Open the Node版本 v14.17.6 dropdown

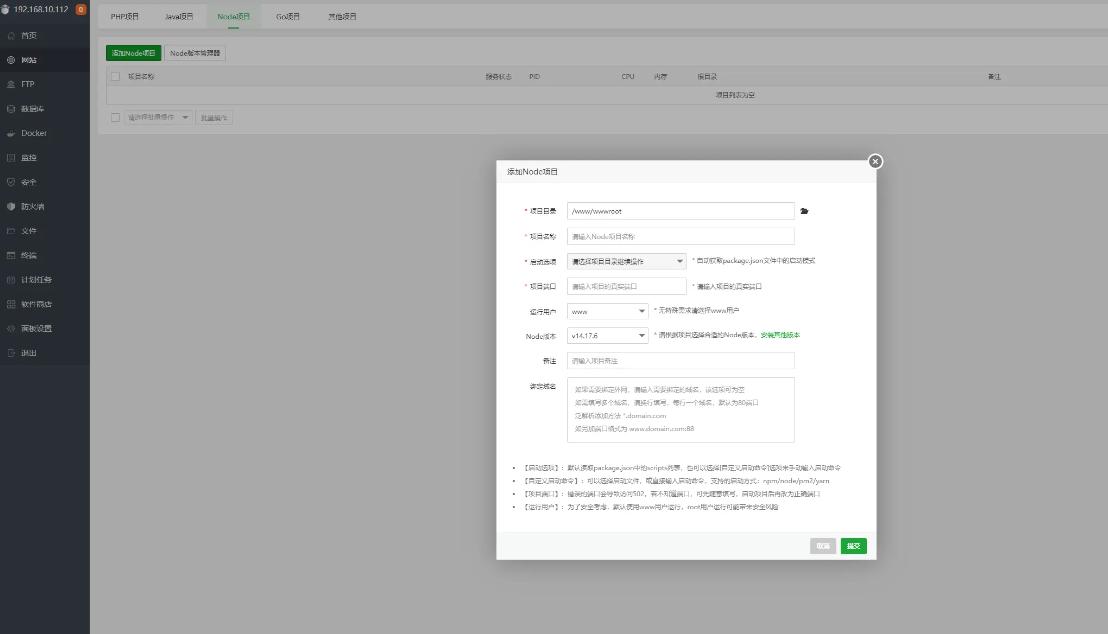coord(607,336)
